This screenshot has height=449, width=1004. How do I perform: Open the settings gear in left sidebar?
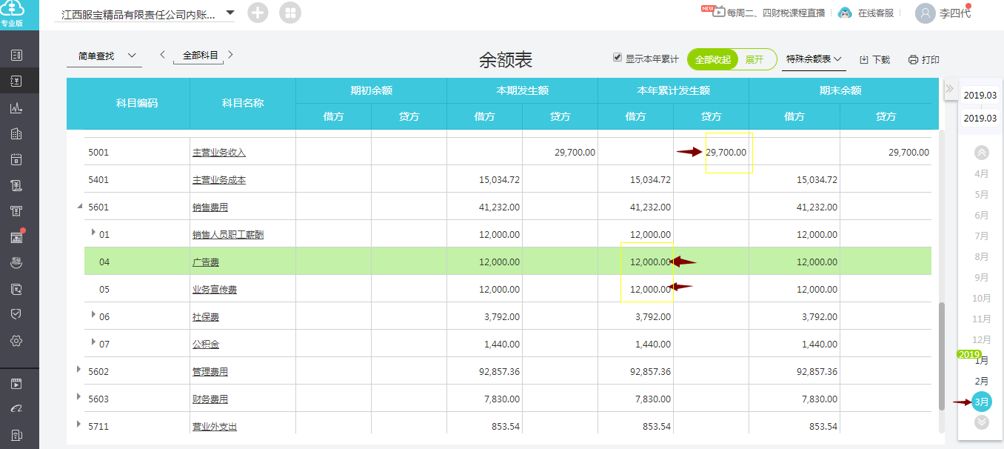point(17,341)
